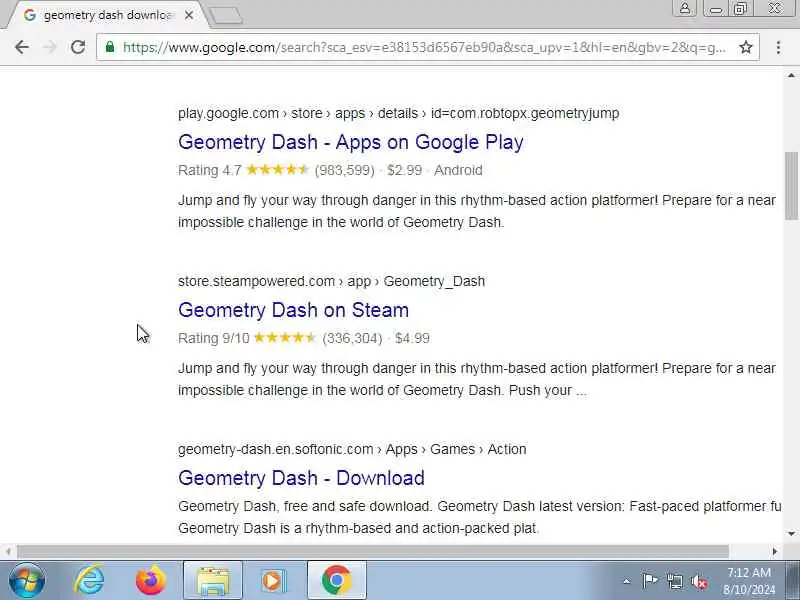This screenshot has height=600, width=800.
Task: Reload the current page
Action: coord(78,47)
